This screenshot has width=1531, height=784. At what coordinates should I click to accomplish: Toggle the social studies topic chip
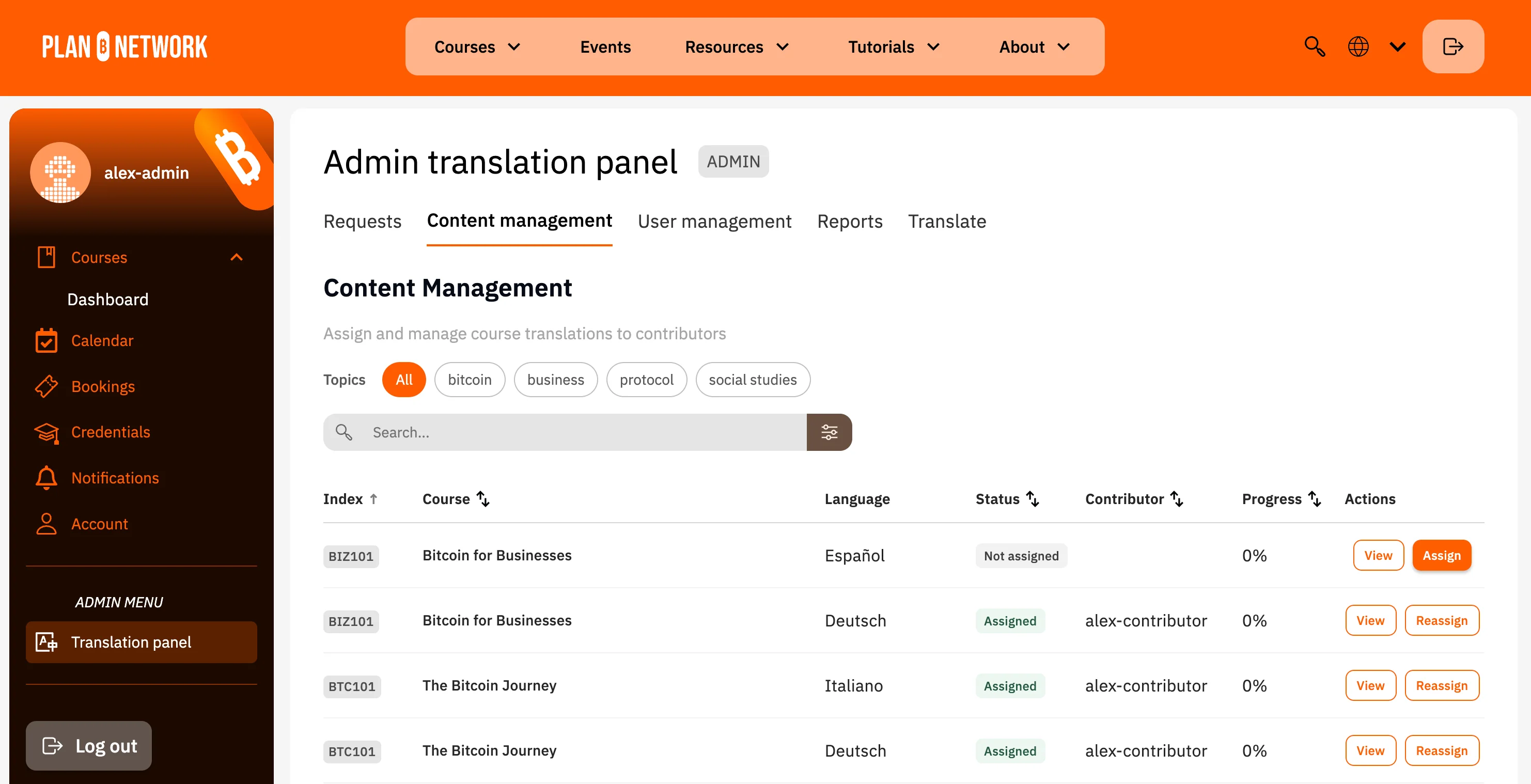click(x=753, y=380)
